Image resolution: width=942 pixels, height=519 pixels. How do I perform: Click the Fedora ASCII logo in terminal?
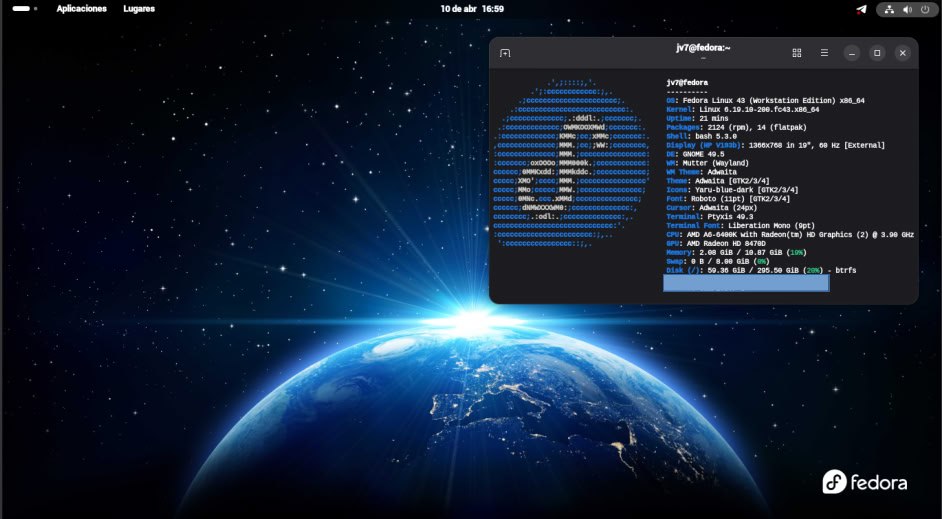click(x=571, y=163)
